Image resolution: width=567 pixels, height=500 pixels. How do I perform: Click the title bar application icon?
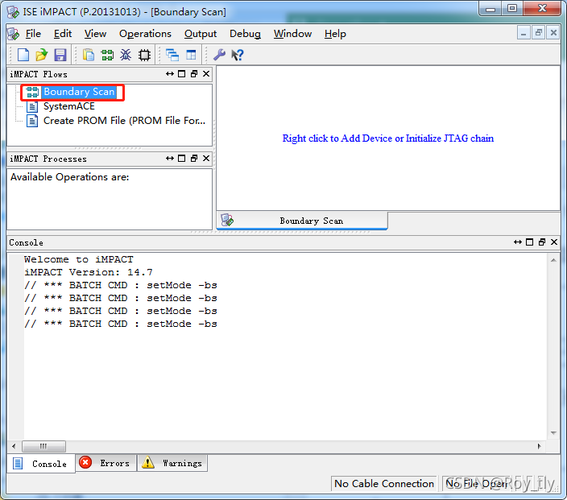(x=13, y=12)
